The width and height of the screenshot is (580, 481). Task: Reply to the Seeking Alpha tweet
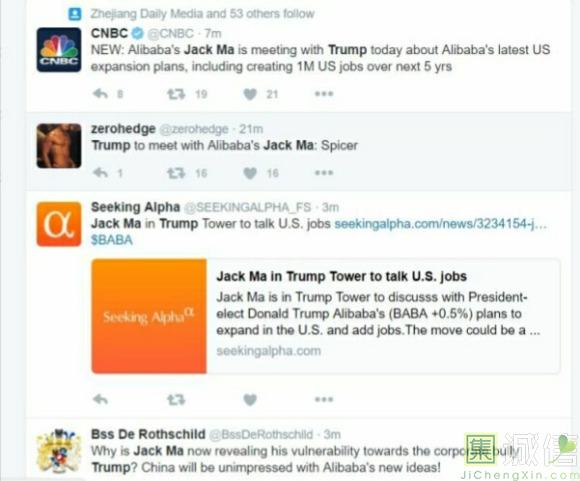click(100, 399)
